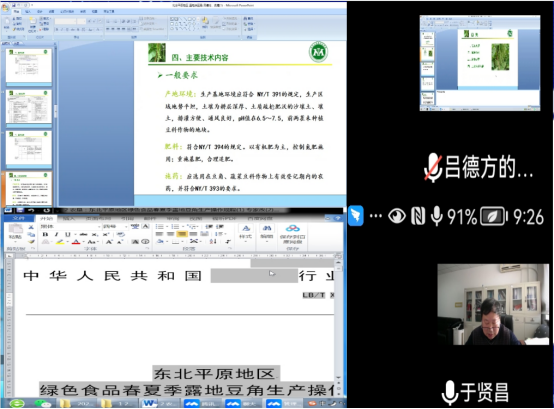The height and width of the screenshot is (409, 554).
Task: Click the Find and Edit binoculars icon
Action: tap(267, 232)
